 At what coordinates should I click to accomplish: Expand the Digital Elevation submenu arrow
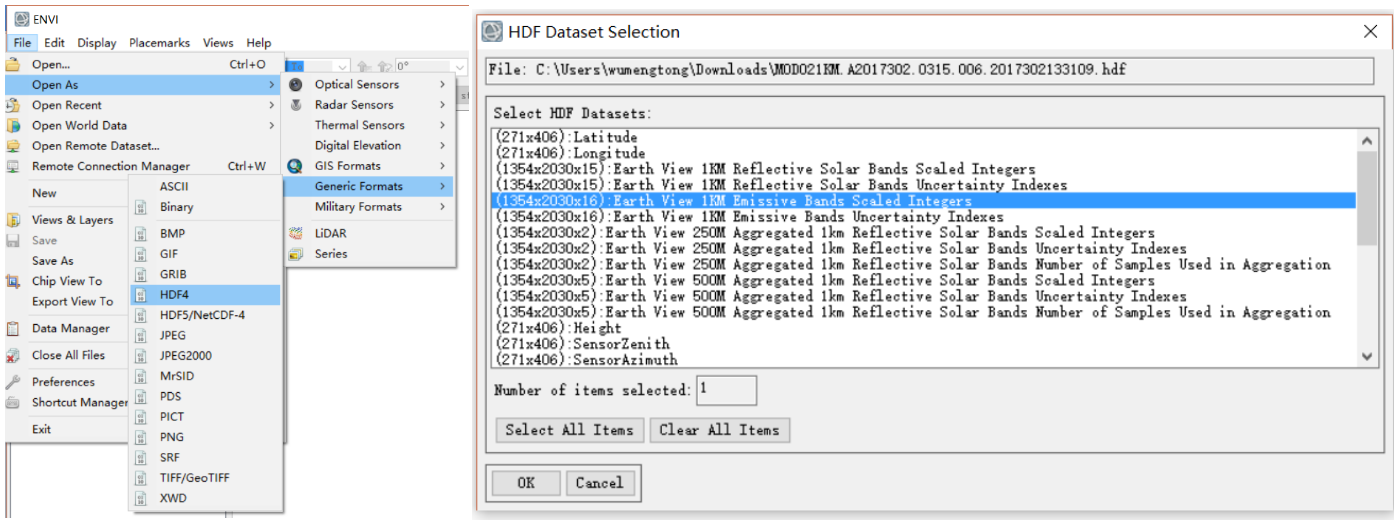442,145
